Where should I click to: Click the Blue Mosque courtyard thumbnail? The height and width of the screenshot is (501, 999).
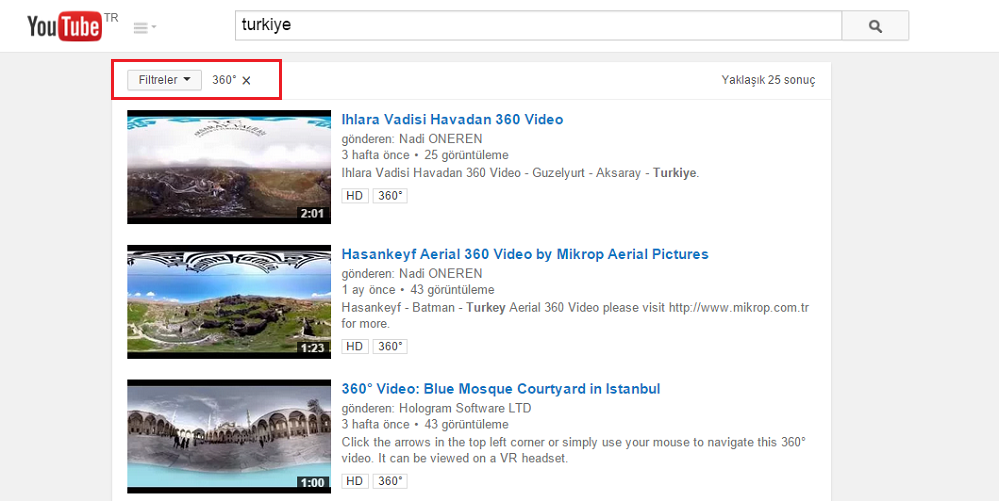tap(229, 435)
